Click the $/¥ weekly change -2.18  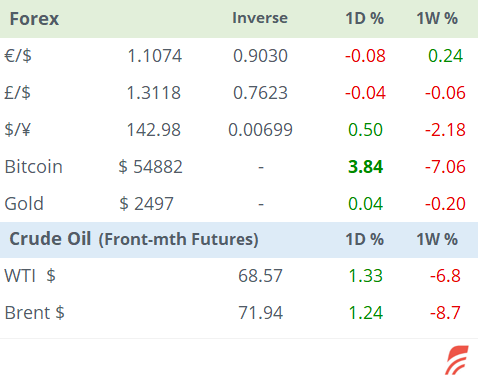click(x=445, y=130)
